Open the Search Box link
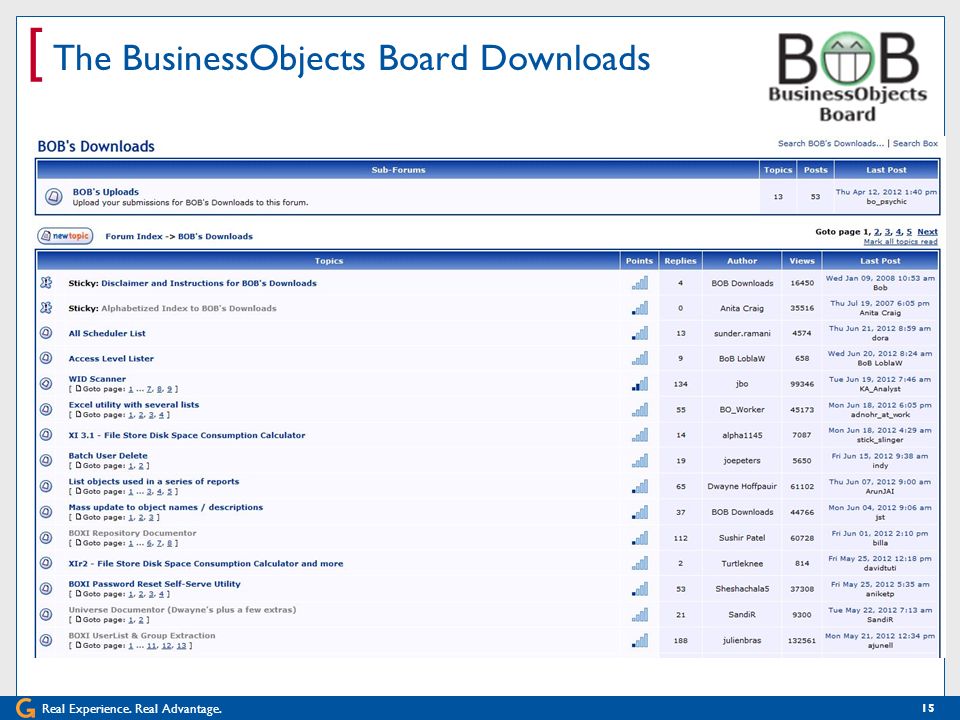Image resolution: width=960 pixels, height=720 pixels. click(915, 143)
